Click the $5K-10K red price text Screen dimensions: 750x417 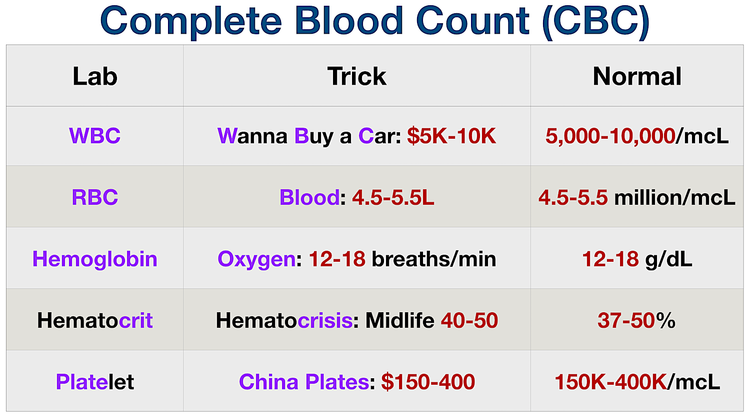coord(452,136)
